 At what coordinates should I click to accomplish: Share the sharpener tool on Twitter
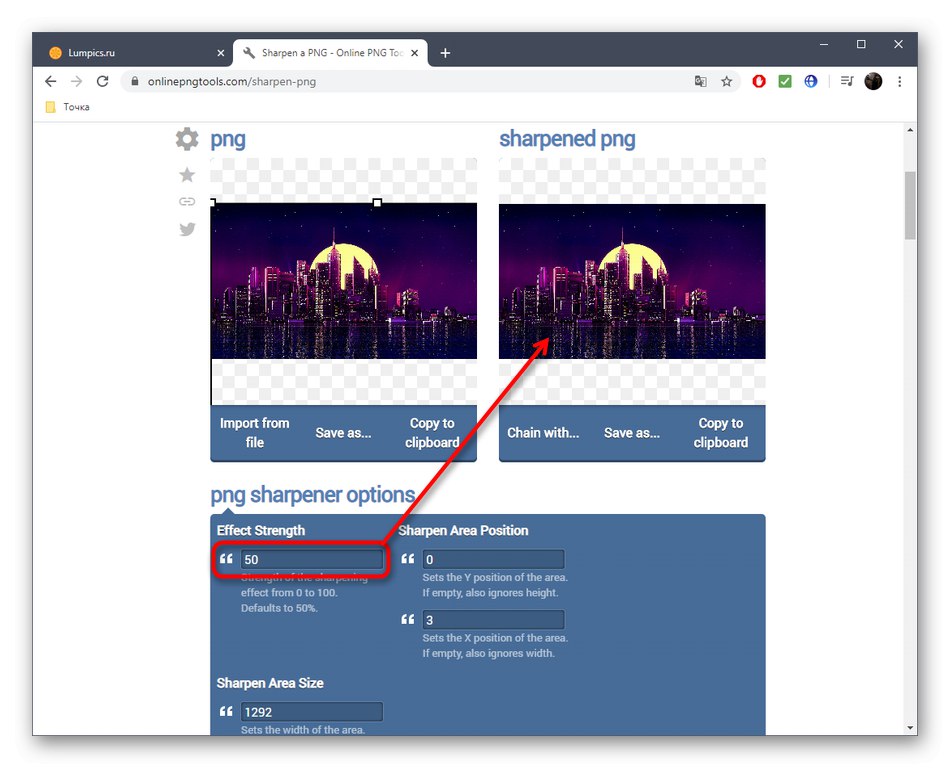[186, 229]
